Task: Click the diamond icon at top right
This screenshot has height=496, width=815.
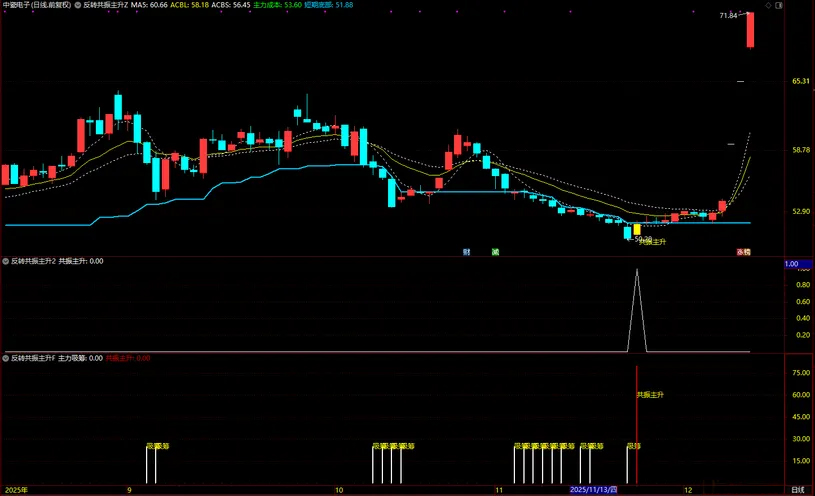Action: (x=768, y=5)
